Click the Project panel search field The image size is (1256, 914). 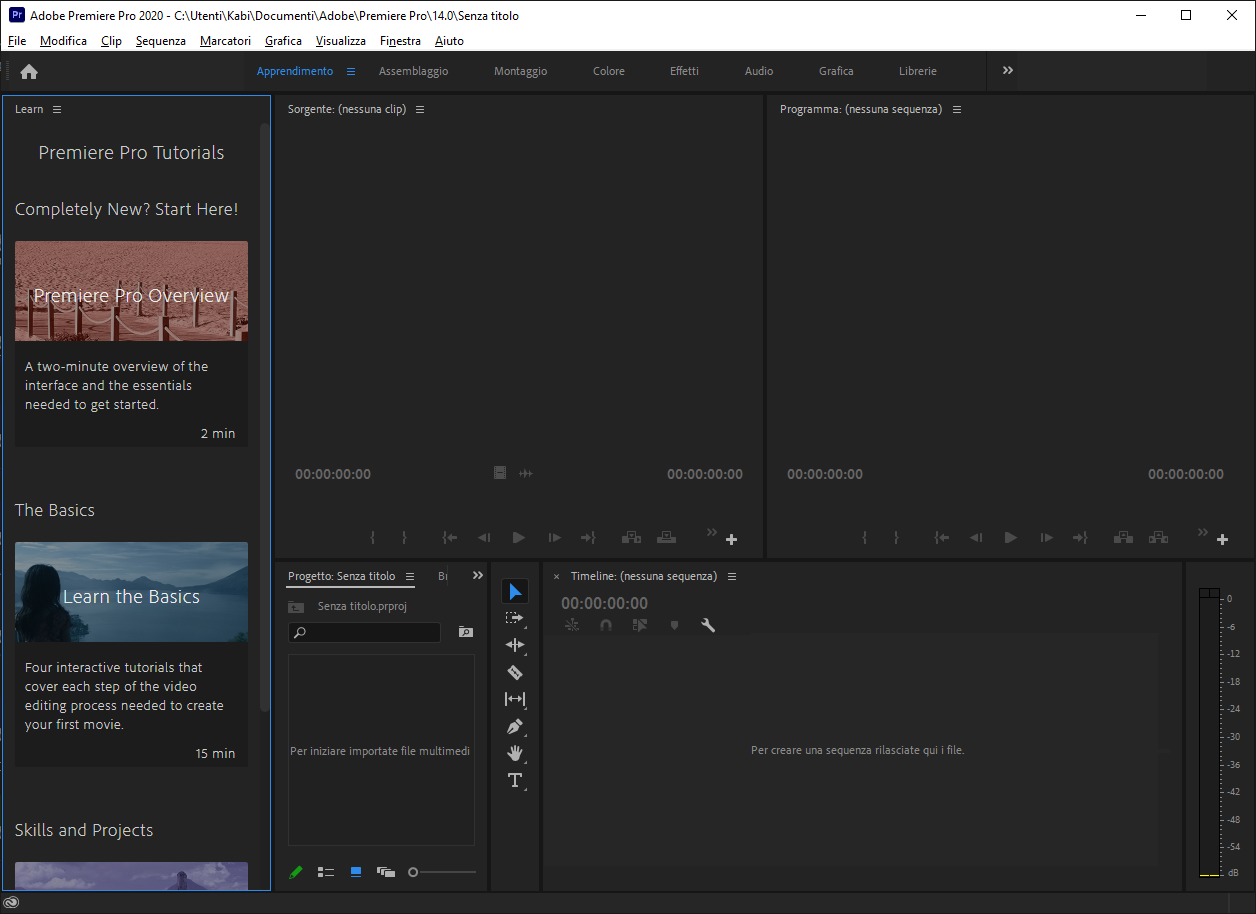coord(364,632)
